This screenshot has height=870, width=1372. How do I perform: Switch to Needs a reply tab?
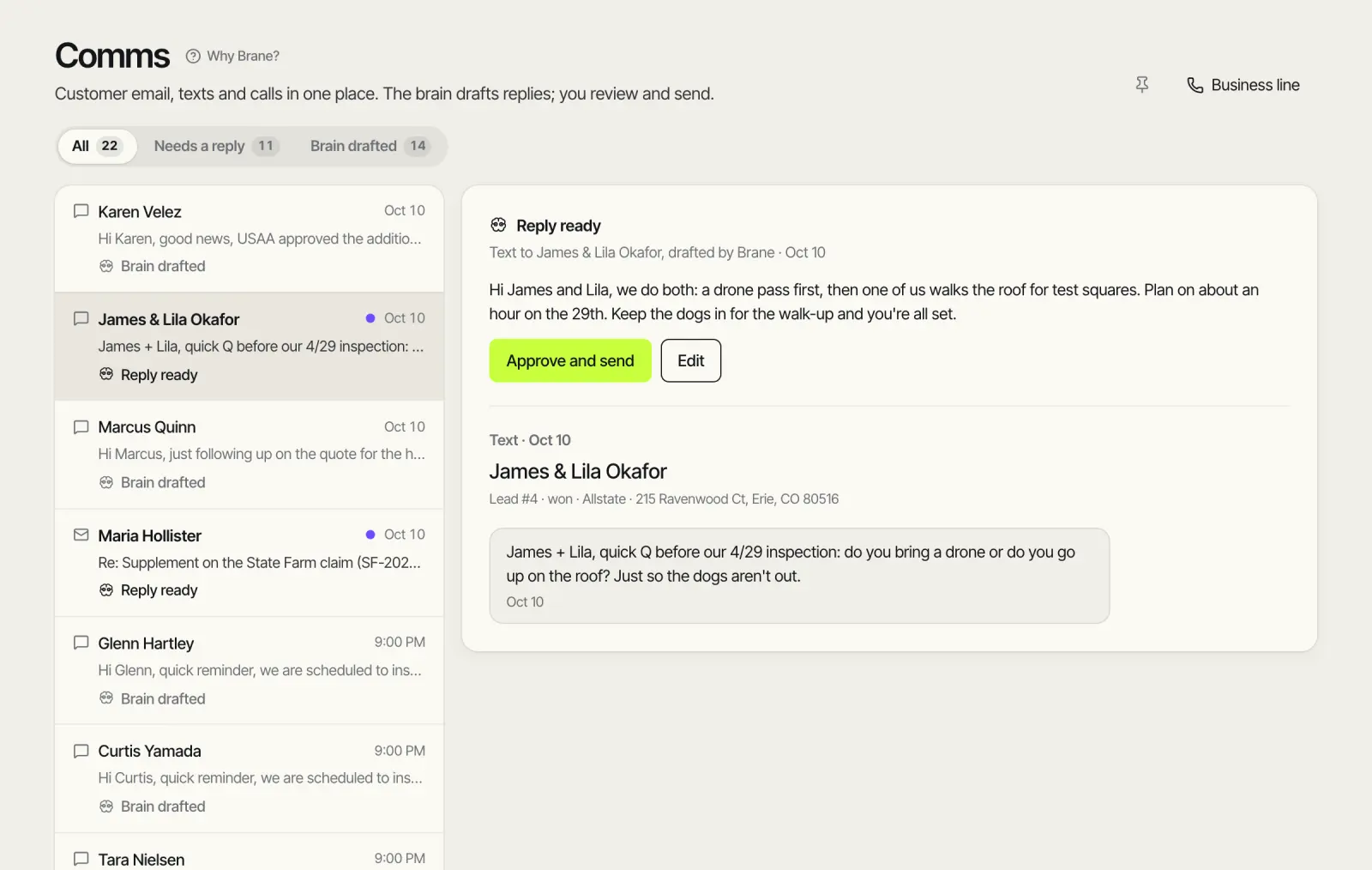[216, 146]
